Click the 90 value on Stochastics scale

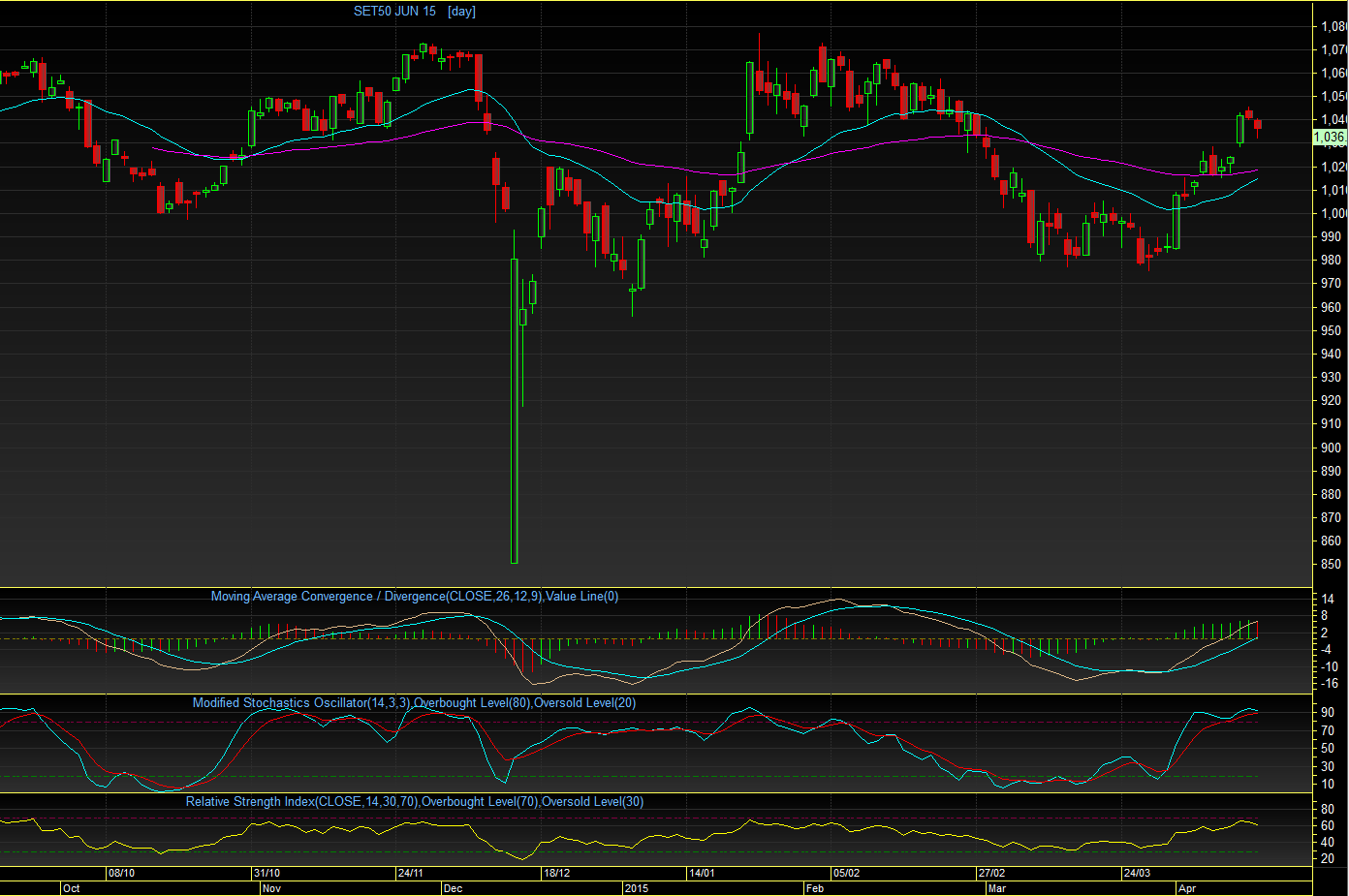click(x=1328, y=712)
